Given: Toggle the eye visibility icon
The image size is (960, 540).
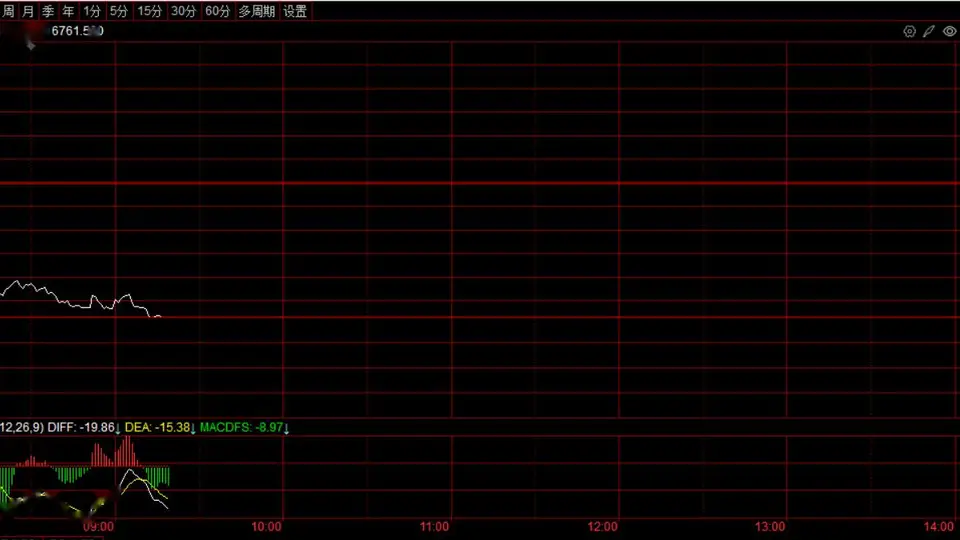Looking at the screenshot, I should point(950,31).
